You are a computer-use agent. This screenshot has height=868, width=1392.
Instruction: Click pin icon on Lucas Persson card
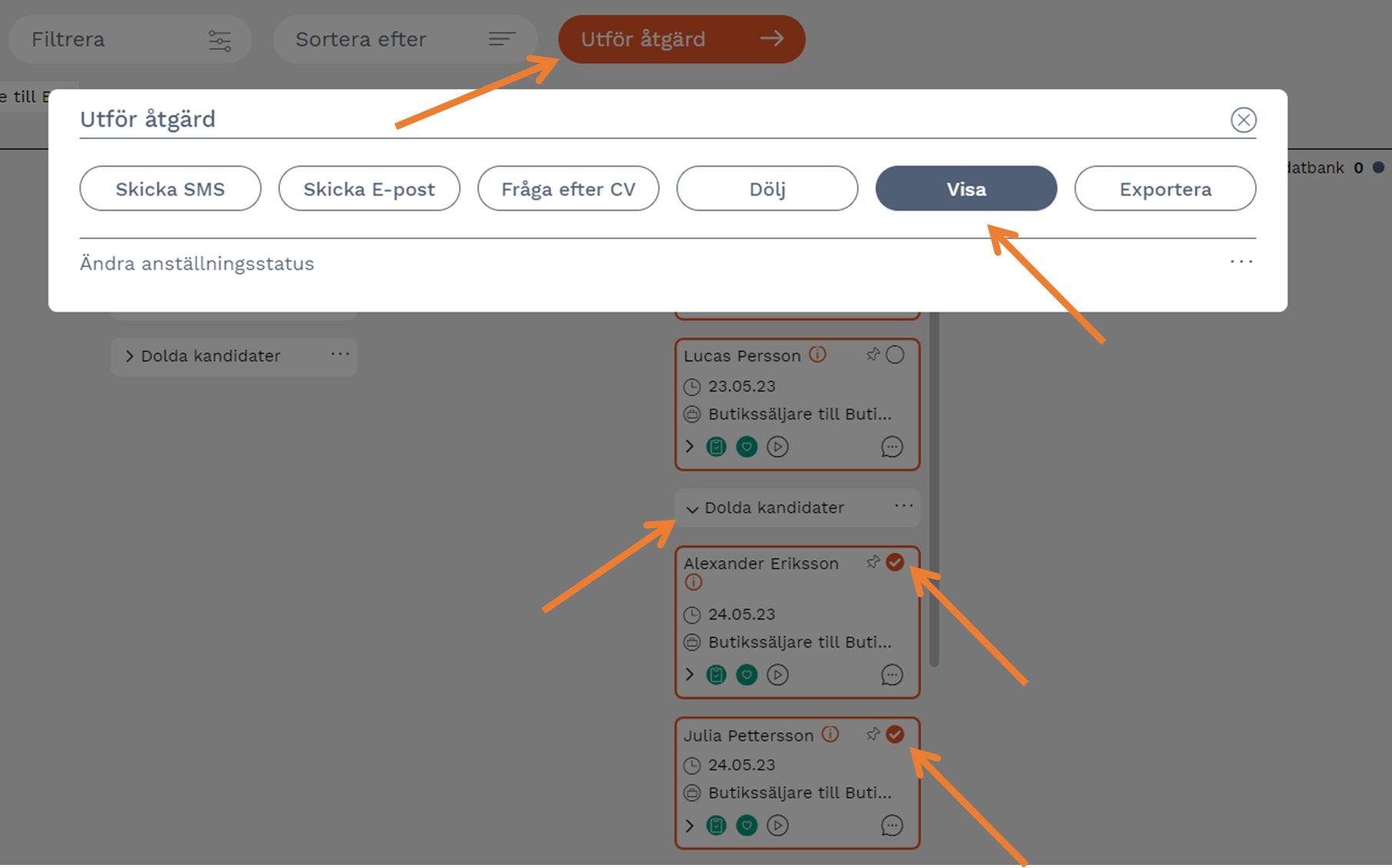click(x=873, y=355)
